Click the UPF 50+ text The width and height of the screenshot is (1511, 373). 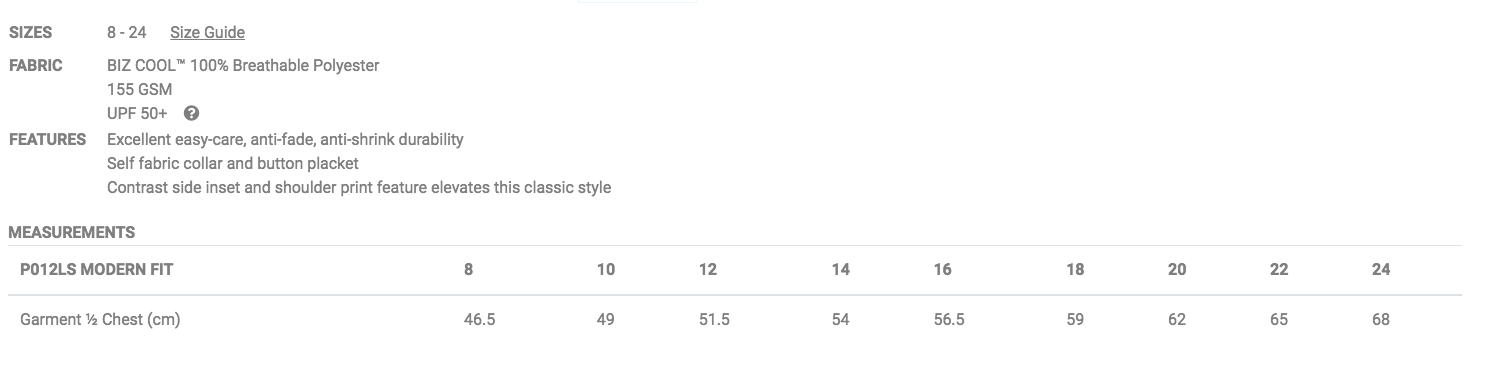137,113
